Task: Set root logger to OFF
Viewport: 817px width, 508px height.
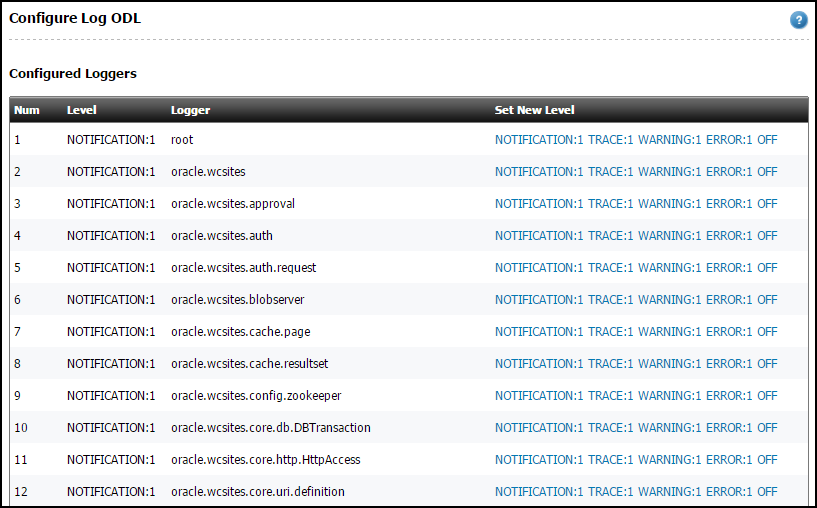Action: click(x=767, y=140)
